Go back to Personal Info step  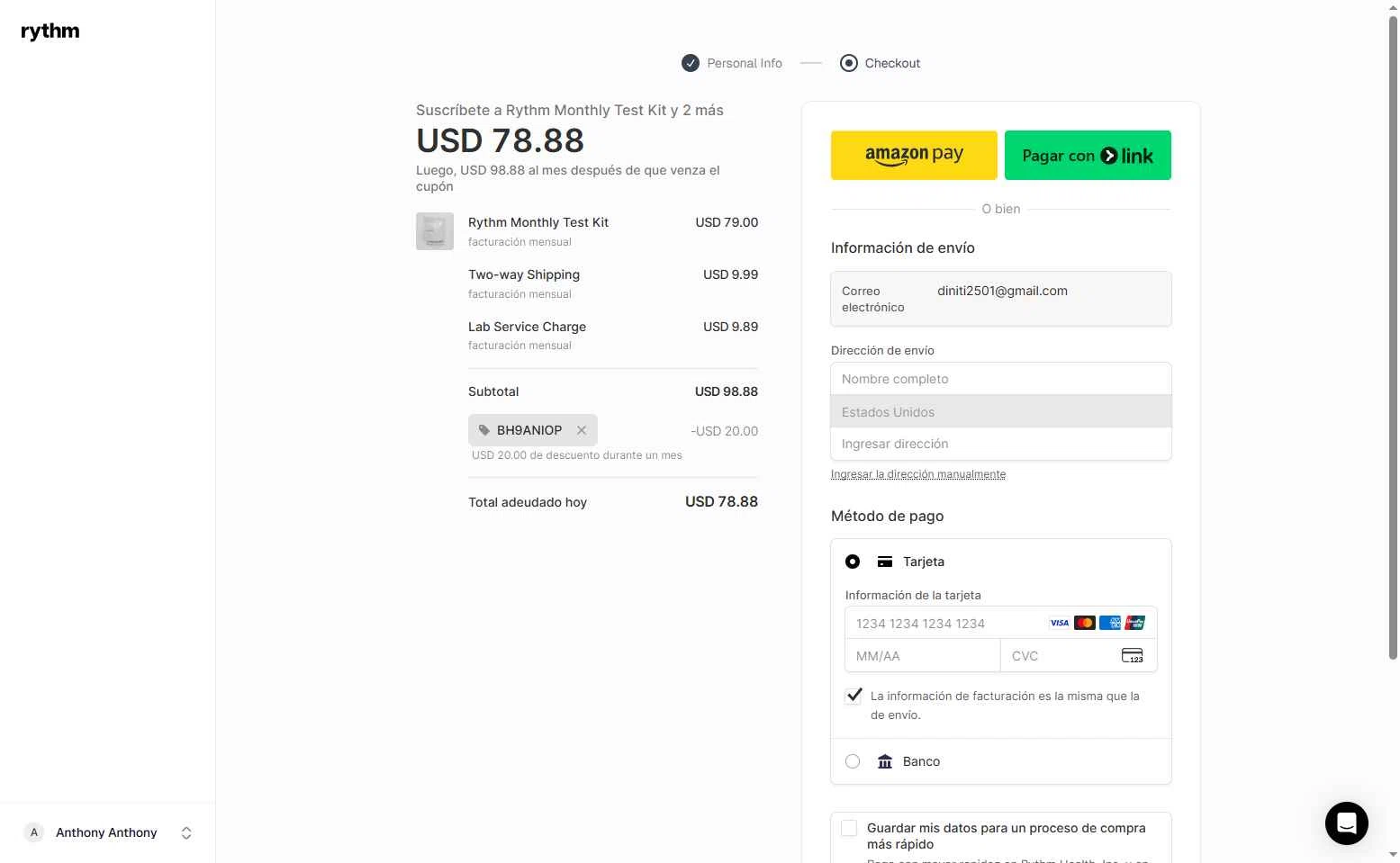pyautogui.click(x=745, y=63)
